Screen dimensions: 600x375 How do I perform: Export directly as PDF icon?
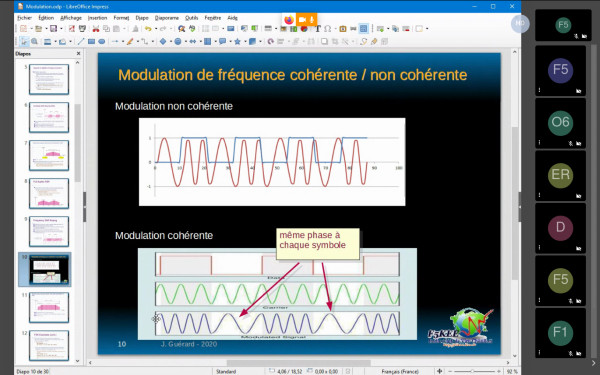click(72, 29)
